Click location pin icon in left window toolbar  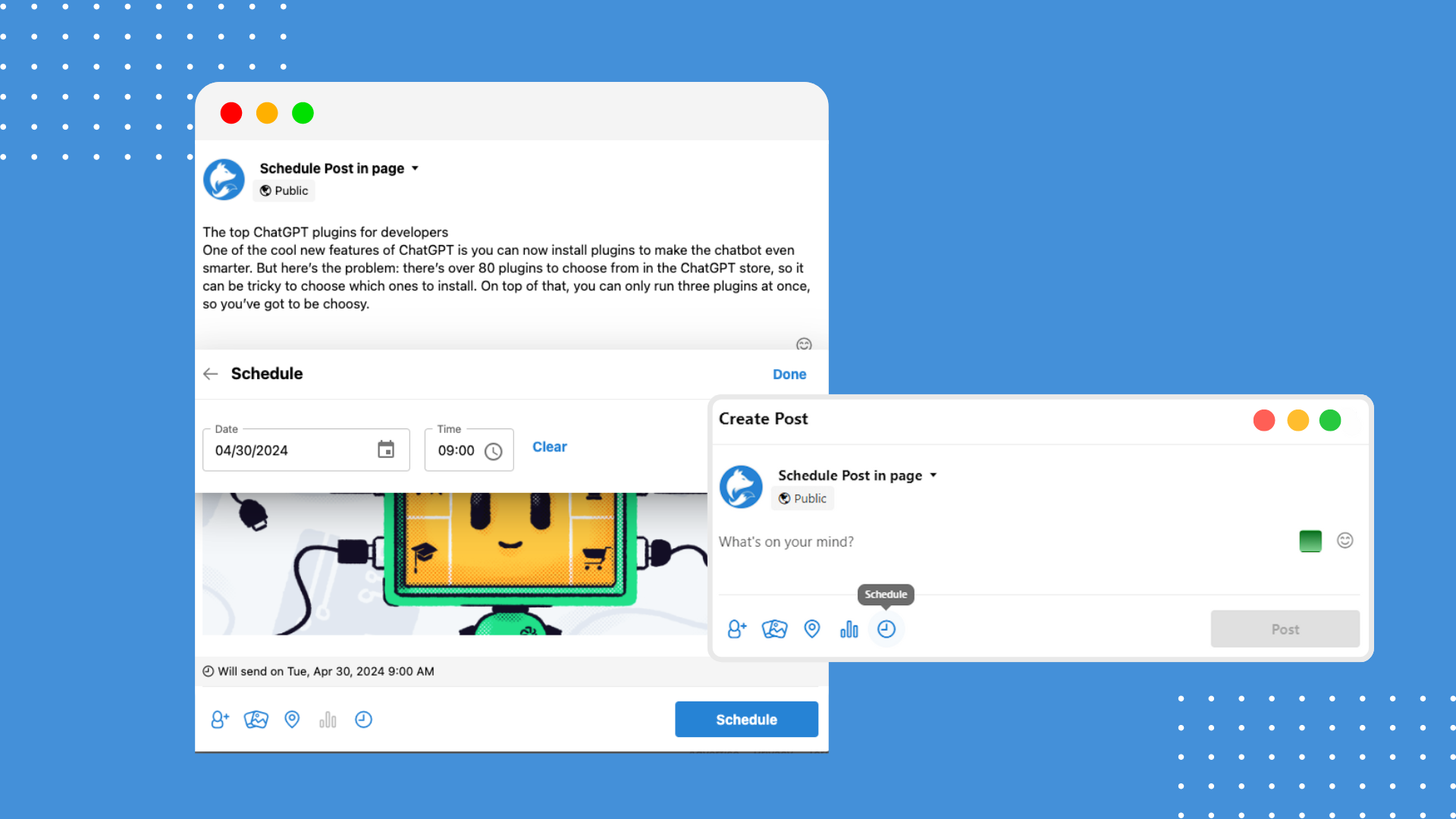[292, 720]
